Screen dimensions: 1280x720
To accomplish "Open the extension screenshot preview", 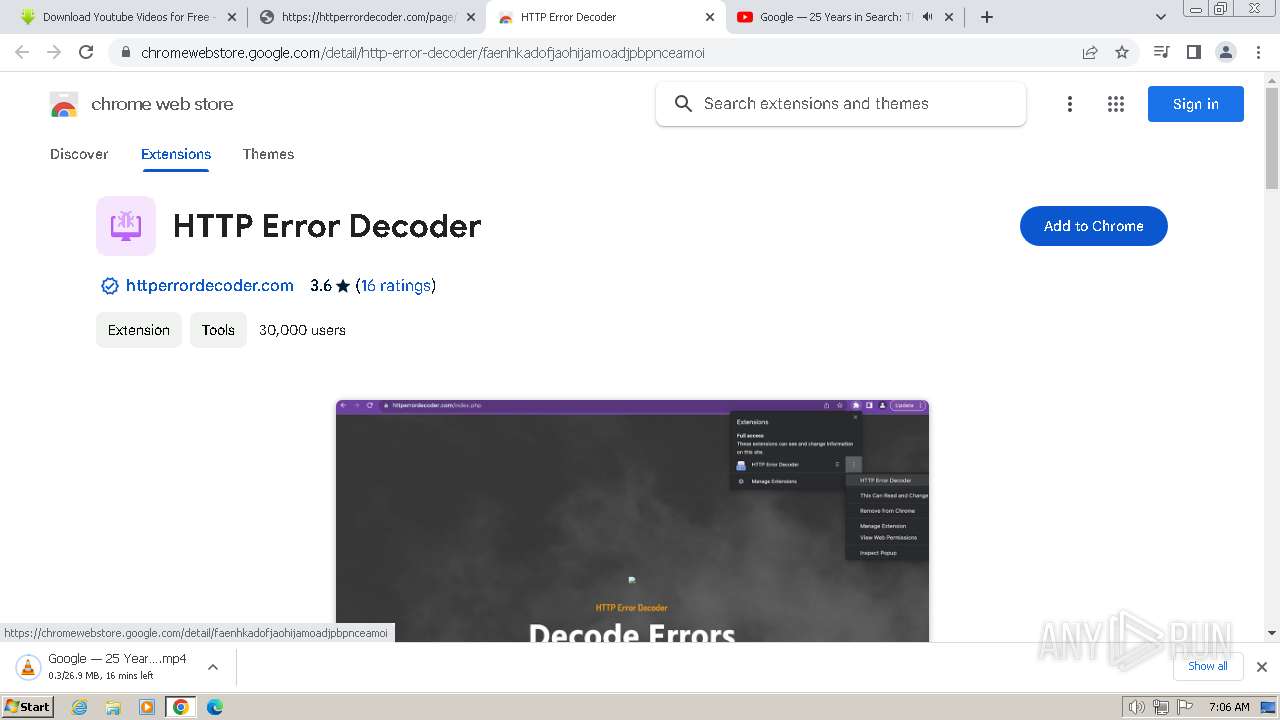I will (632, 521).
